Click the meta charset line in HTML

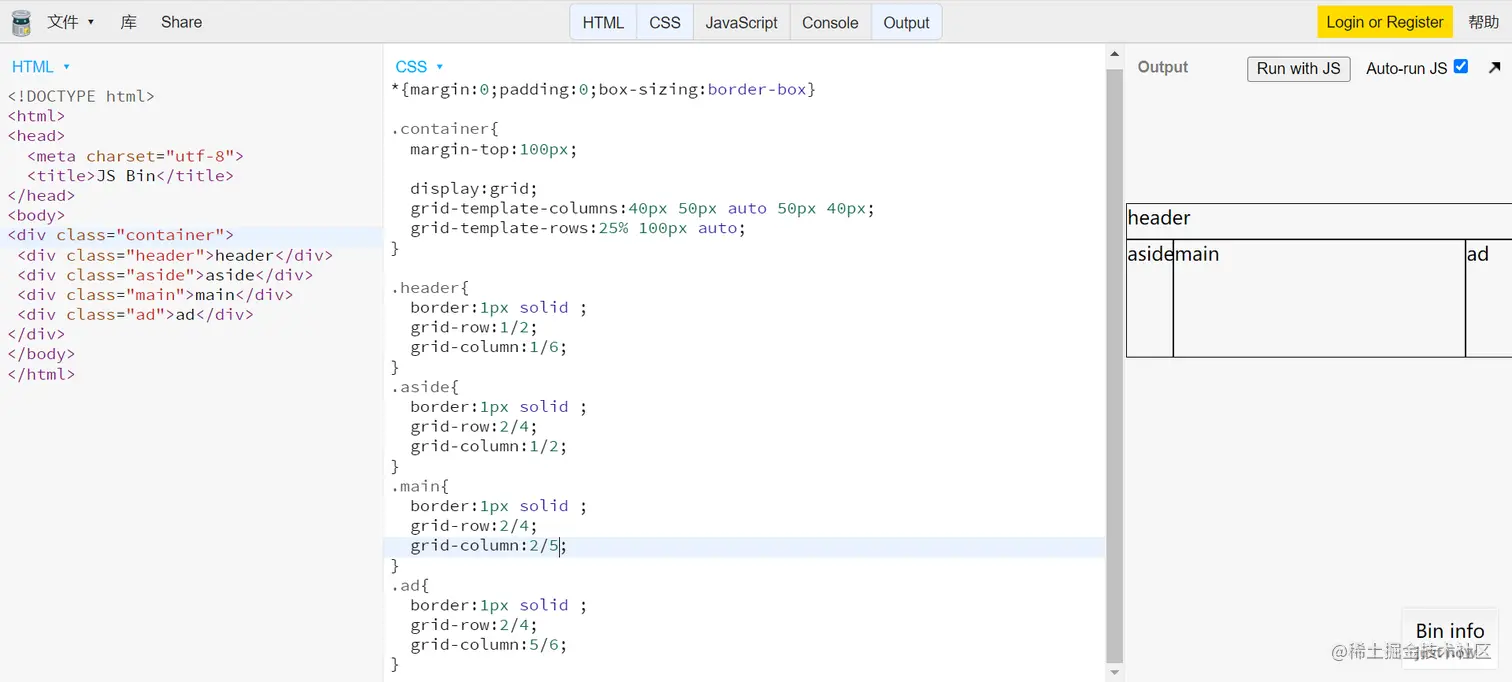(135, 156)
